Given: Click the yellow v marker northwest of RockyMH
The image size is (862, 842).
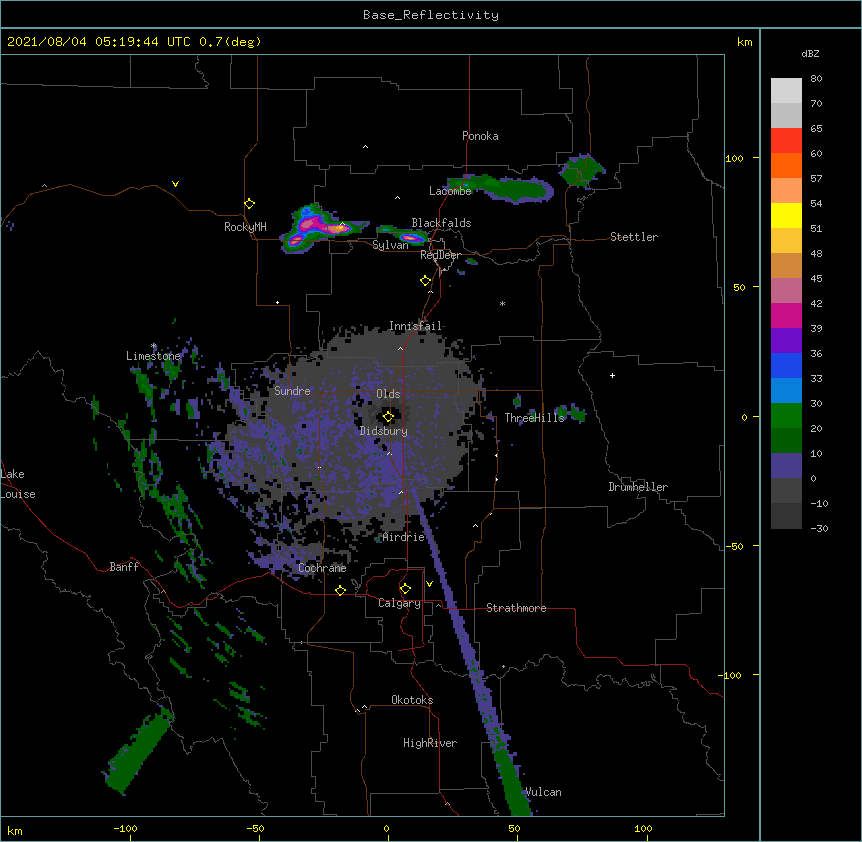Looking at the screenshot, I should [x=175, y=184].
